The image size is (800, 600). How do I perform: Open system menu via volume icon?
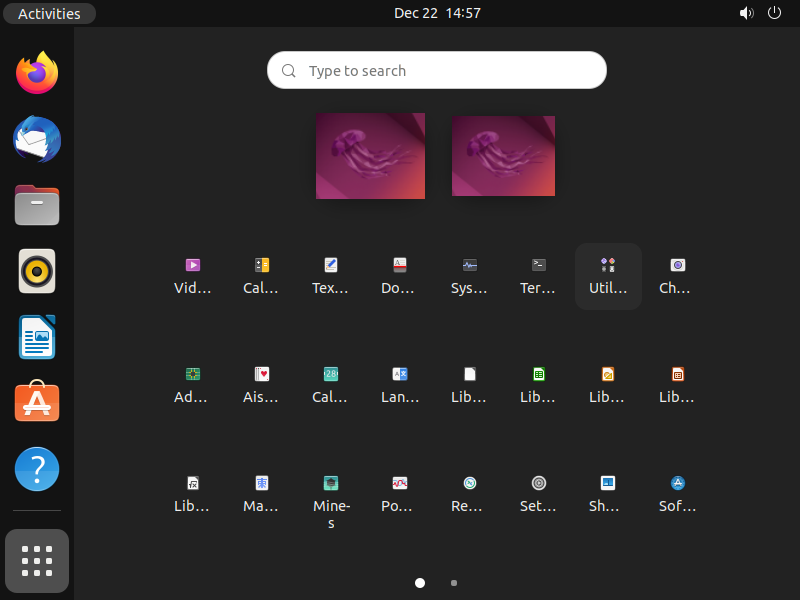[746, 13]
